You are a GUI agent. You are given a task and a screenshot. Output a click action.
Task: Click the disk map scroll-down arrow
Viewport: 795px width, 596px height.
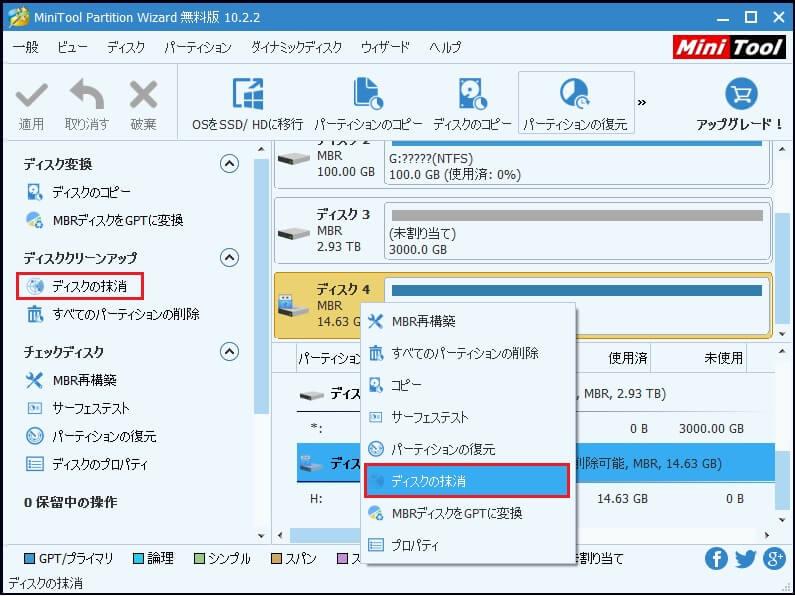782,334
